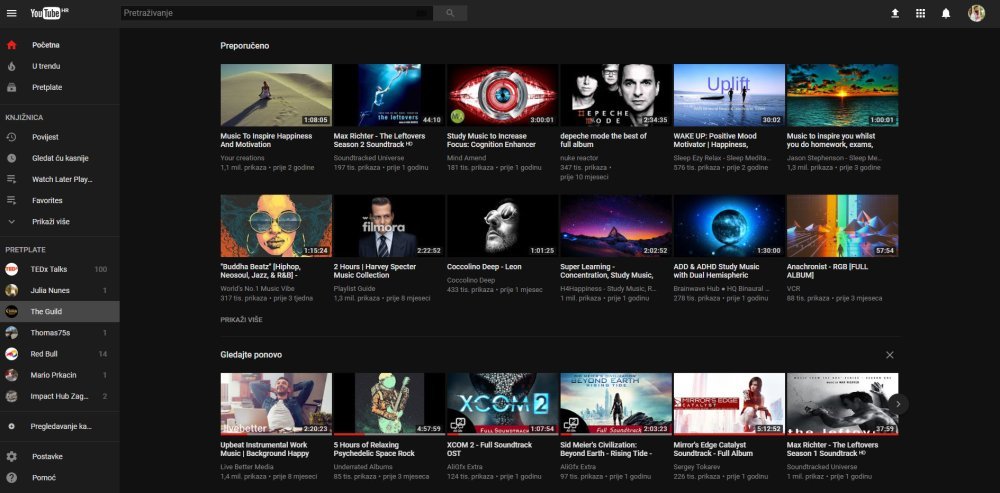1000x493 pixels.
Task: Open Playlist Guide channel link
Action: [355, 288]
